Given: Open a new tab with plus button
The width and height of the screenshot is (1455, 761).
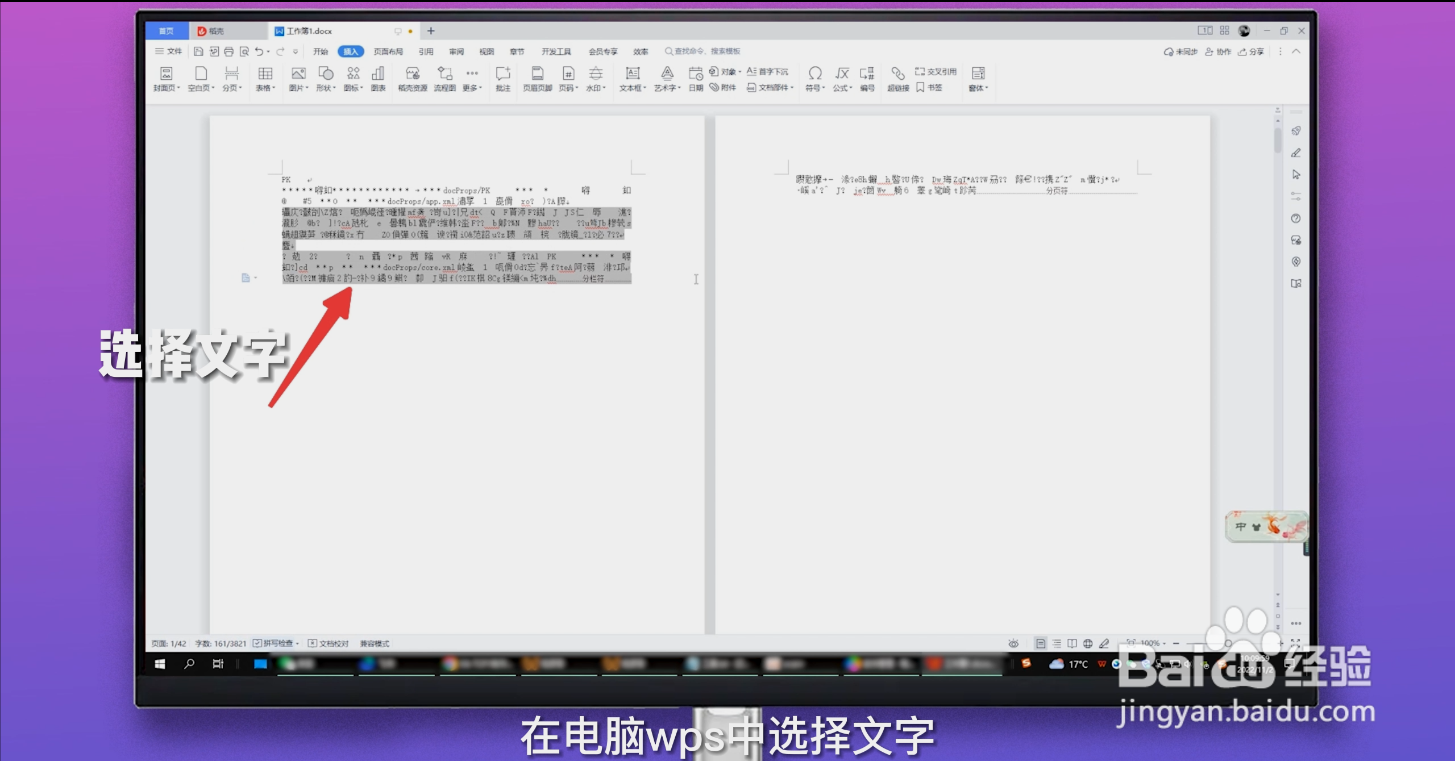Looking at the screenshot, I should (431, 31).
